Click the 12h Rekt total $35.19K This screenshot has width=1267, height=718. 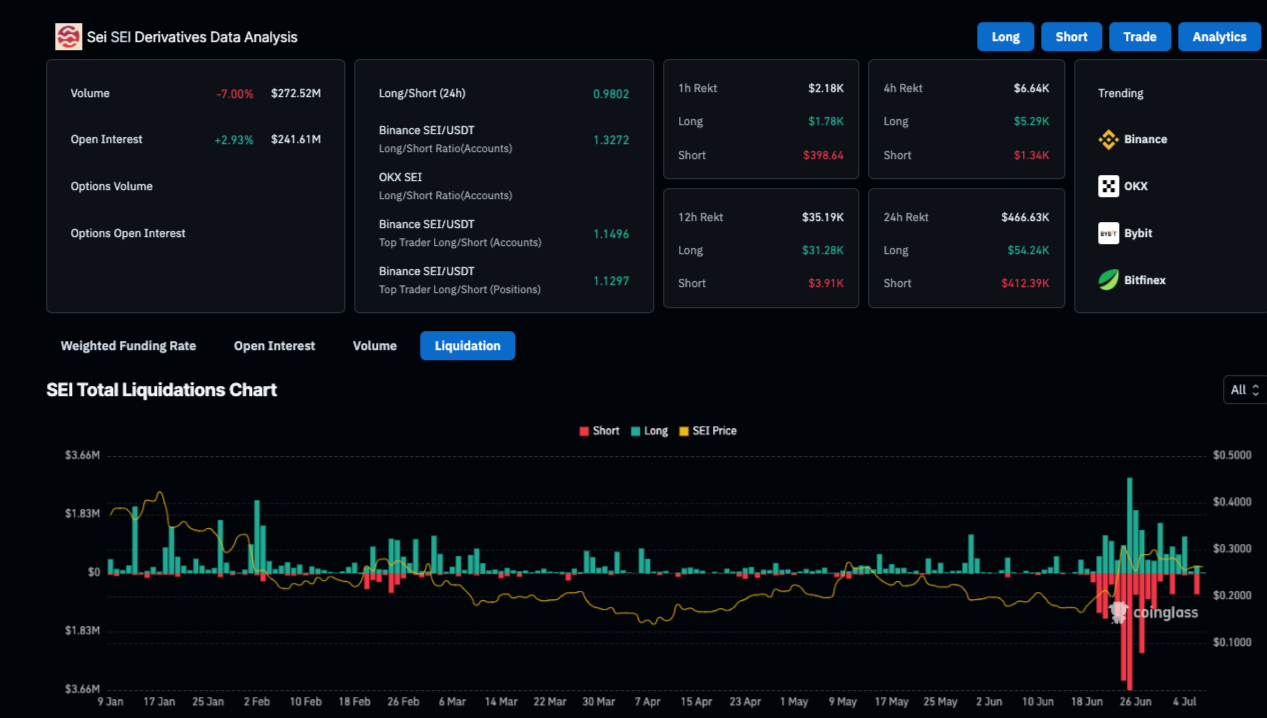pyautogui.click(x=823, y=217)
